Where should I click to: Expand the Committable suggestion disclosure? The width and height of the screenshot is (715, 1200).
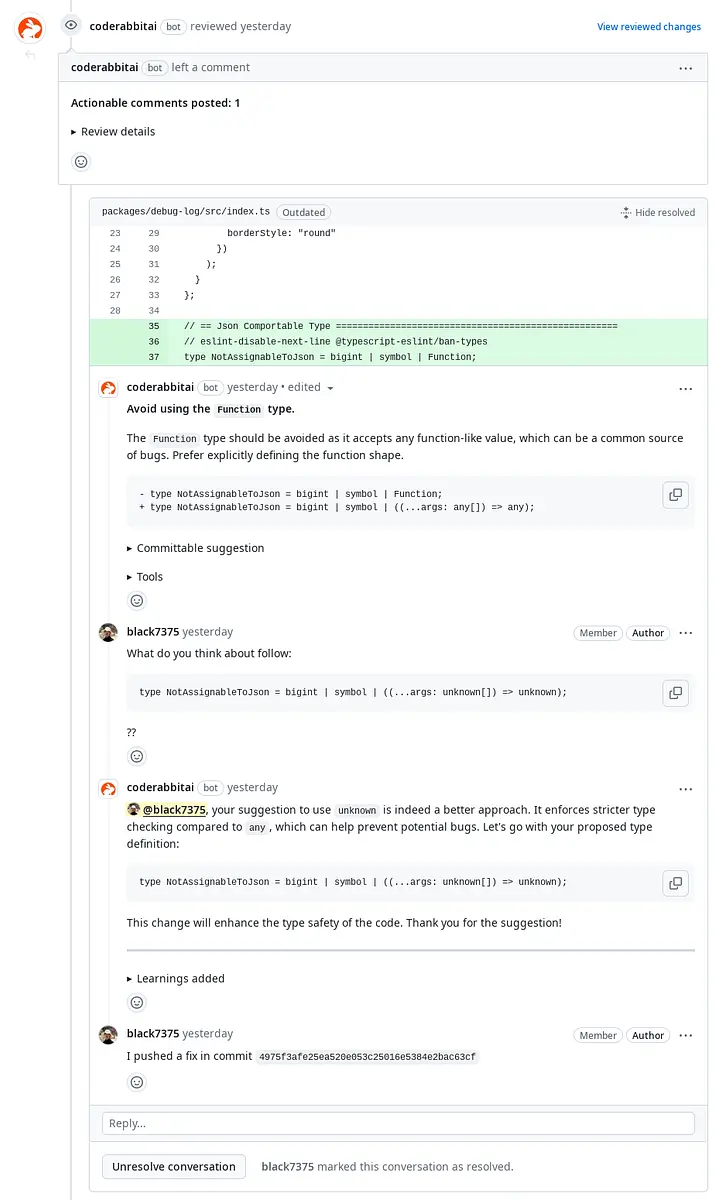point(196,548)
